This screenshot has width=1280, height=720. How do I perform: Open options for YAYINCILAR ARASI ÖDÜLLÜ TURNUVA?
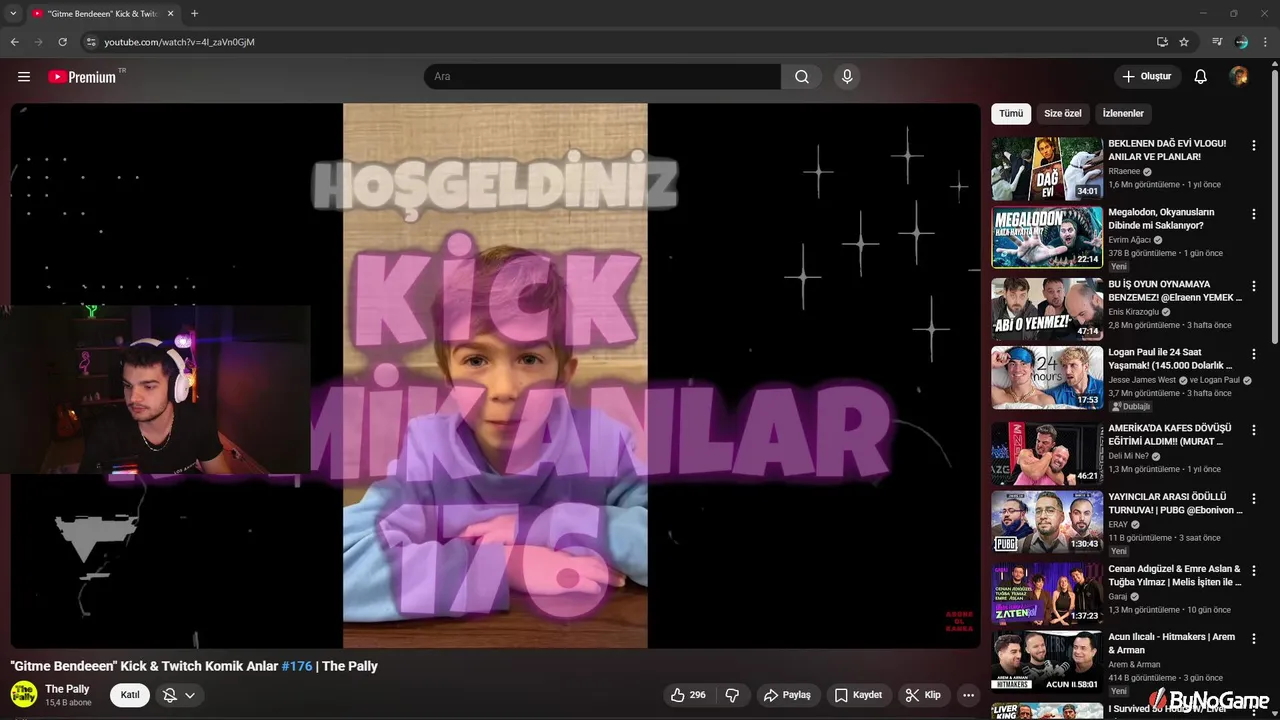point(1253,498)
